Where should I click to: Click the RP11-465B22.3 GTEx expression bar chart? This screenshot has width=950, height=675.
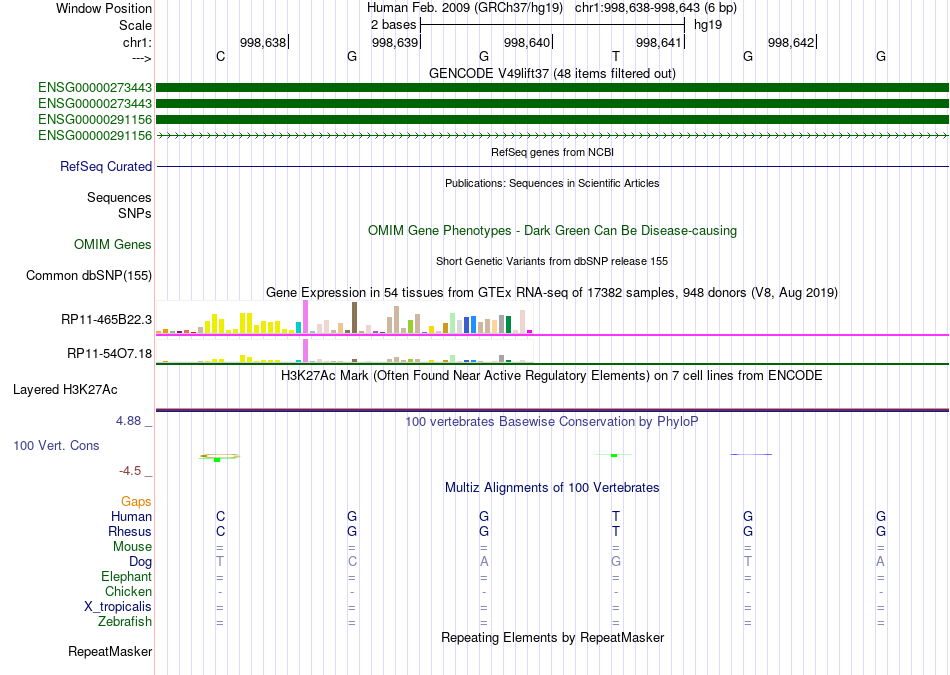pyautogui.click(x=344, y=318)
